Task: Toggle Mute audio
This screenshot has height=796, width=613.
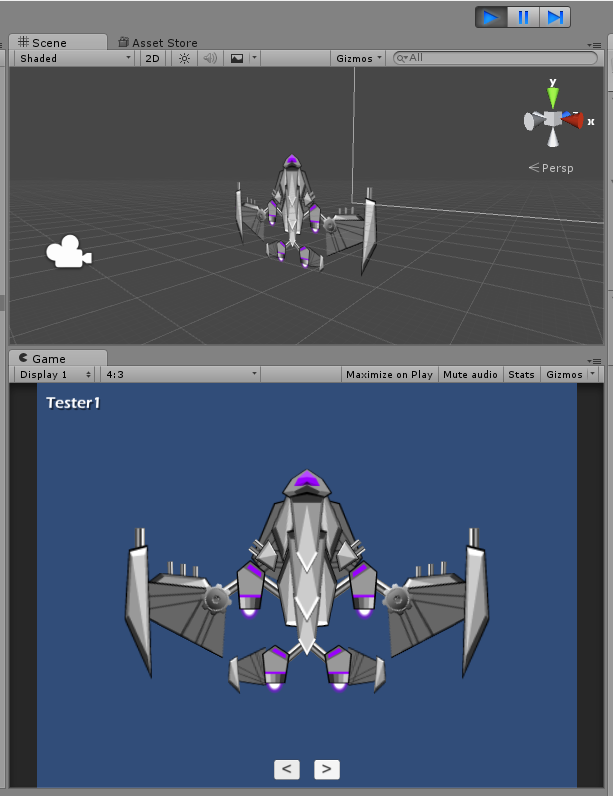Action: coord(470,375)
